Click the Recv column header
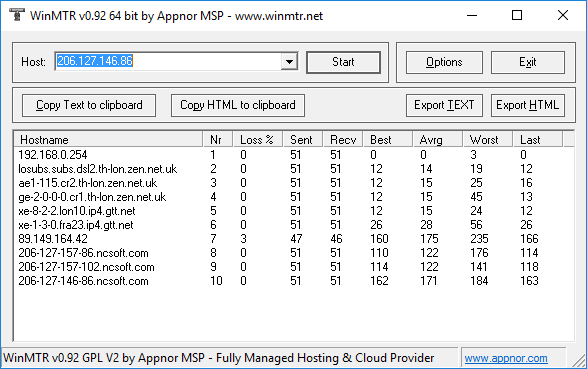 (343, 140)
